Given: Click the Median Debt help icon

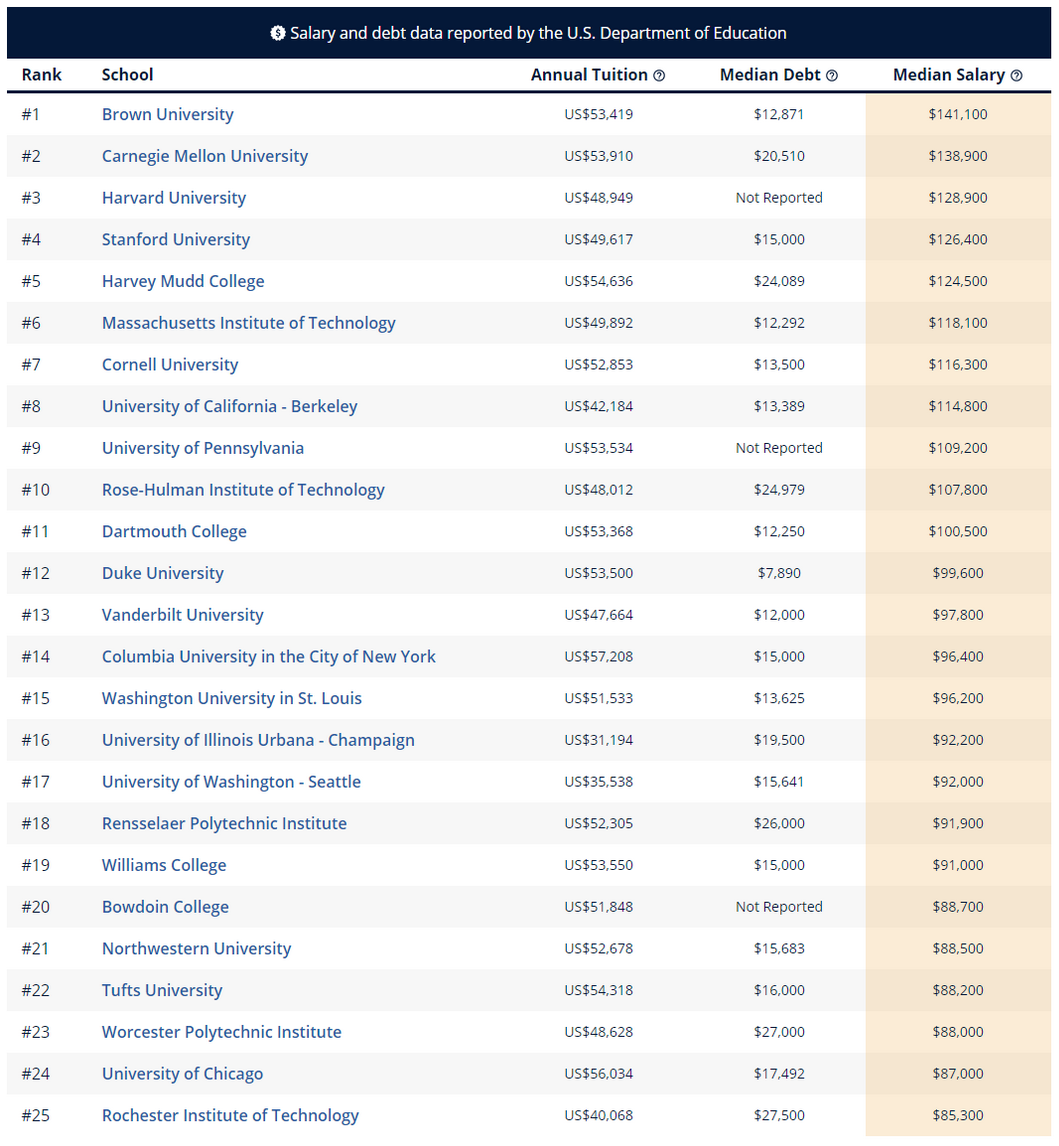Looking at the screenshot, I should [x=832, y=75].
